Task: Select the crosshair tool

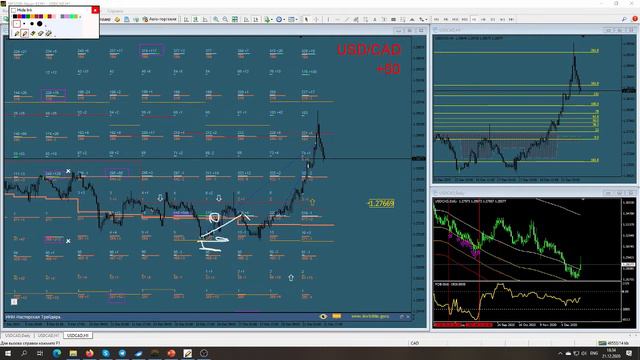Action: [x=316, y=19]
